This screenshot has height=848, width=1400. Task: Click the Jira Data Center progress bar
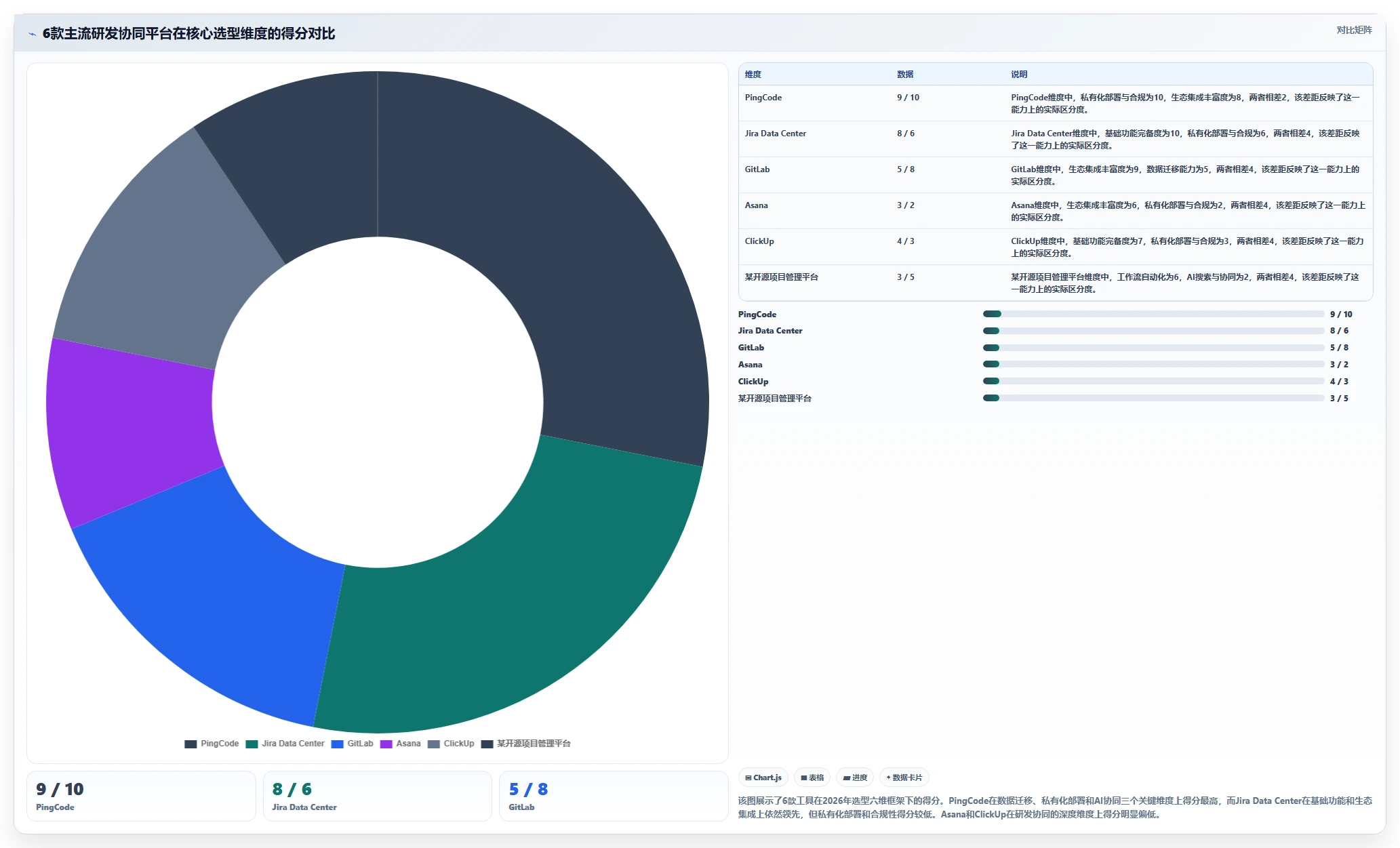[1153, 331]
